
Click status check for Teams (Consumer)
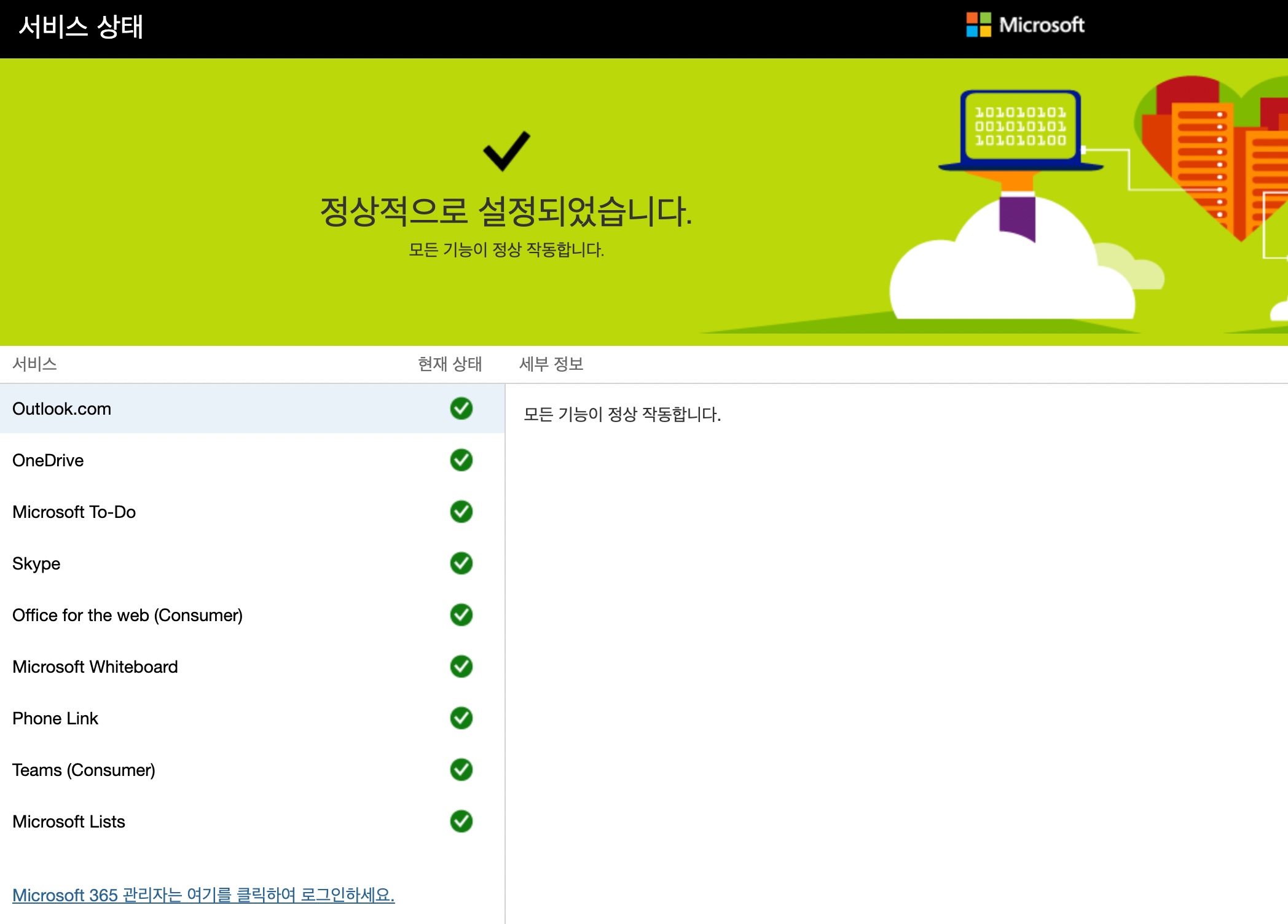[x=461, y=770]
